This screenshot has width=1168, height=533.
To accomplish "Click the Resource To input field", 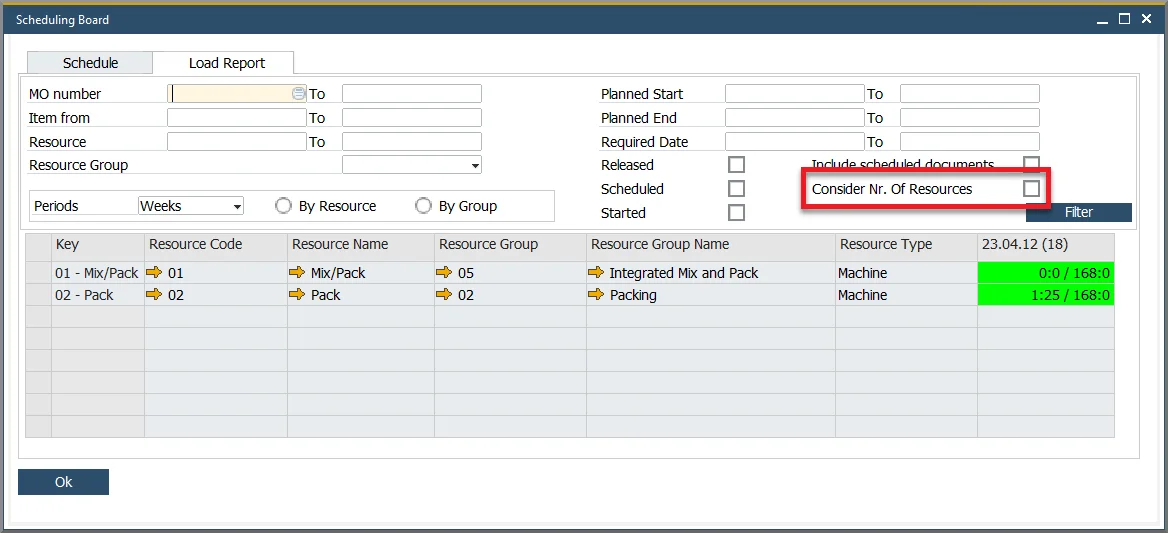I will click(x=412, y=141).
